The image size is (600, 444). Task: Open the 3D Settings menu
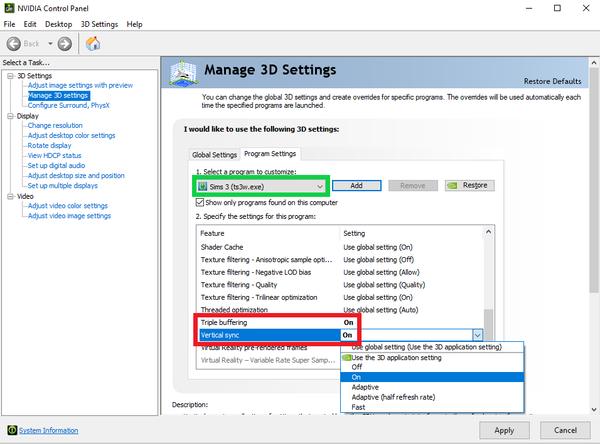99,23
